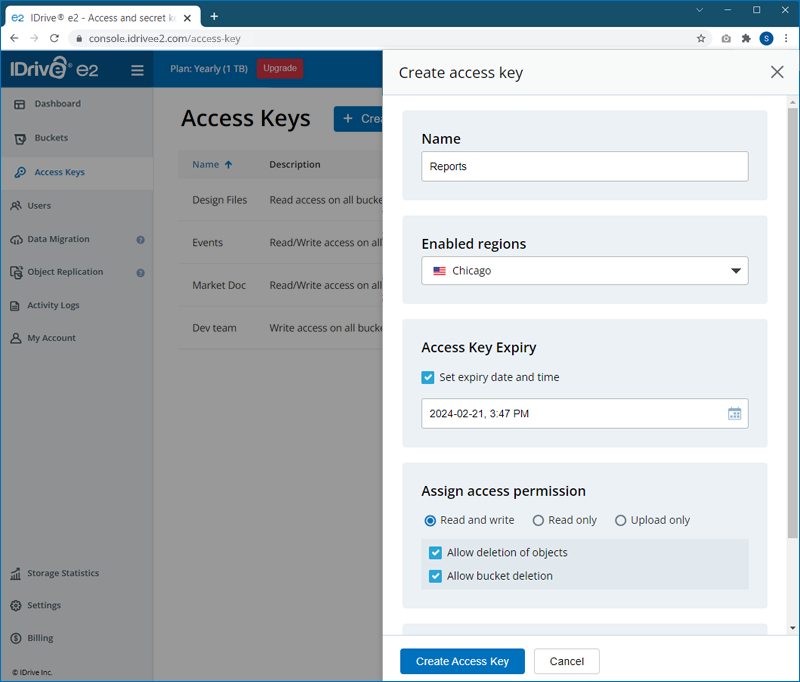Go to Activity Logs section
800x682 pixels.
tap(53, 305)
